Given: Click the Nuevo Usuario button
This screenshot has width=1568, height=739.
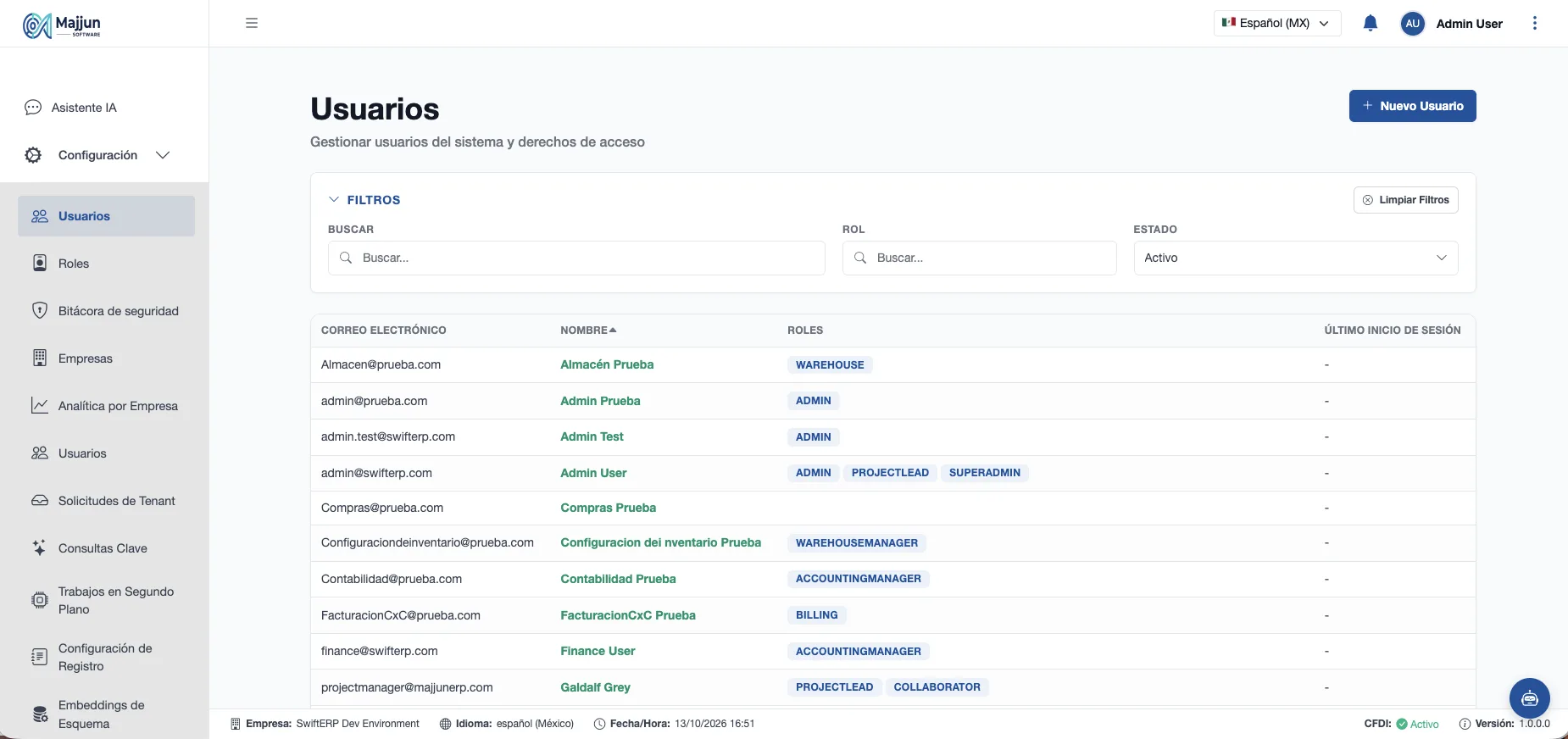Looking at the screenshot, I should pos(1412,106).
